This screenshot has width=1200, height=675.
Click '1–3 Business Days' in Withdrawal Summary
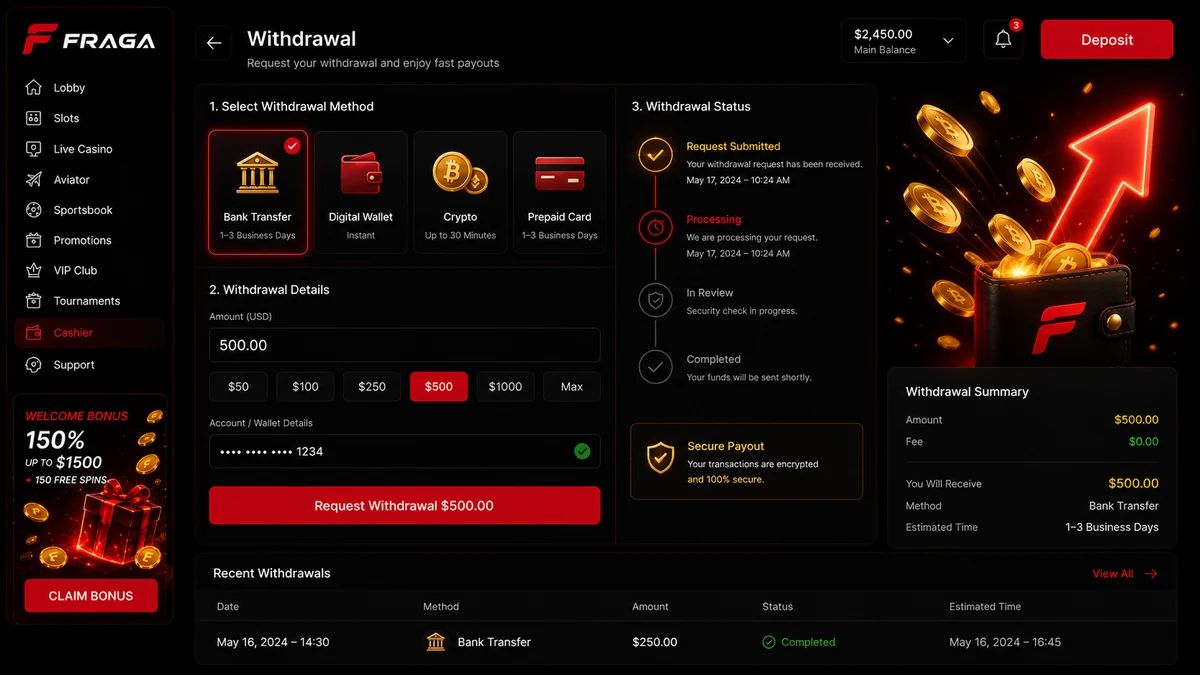(x=1112, y=527)
